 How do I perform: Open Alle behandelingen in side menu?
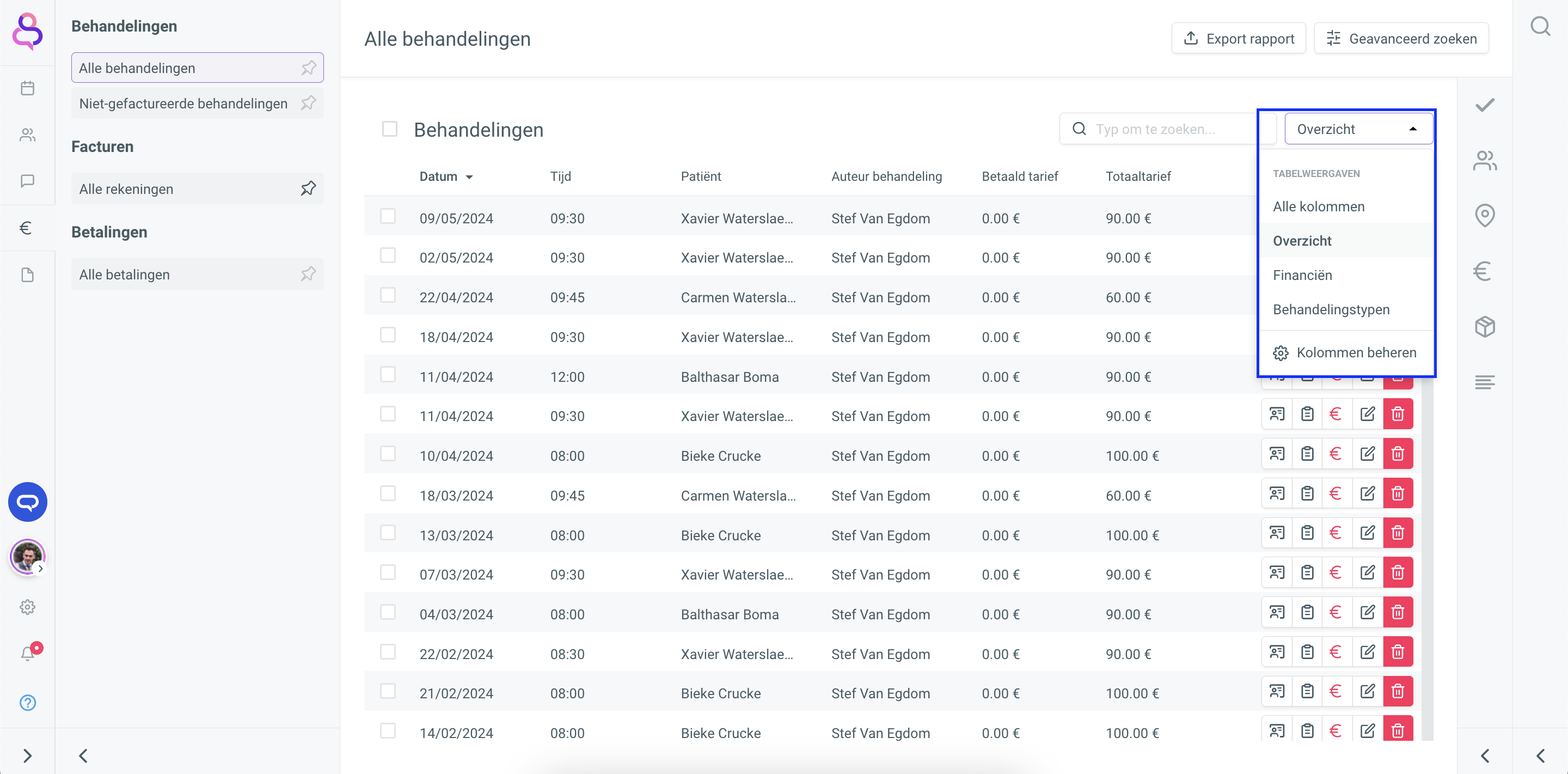click(197, 68)
